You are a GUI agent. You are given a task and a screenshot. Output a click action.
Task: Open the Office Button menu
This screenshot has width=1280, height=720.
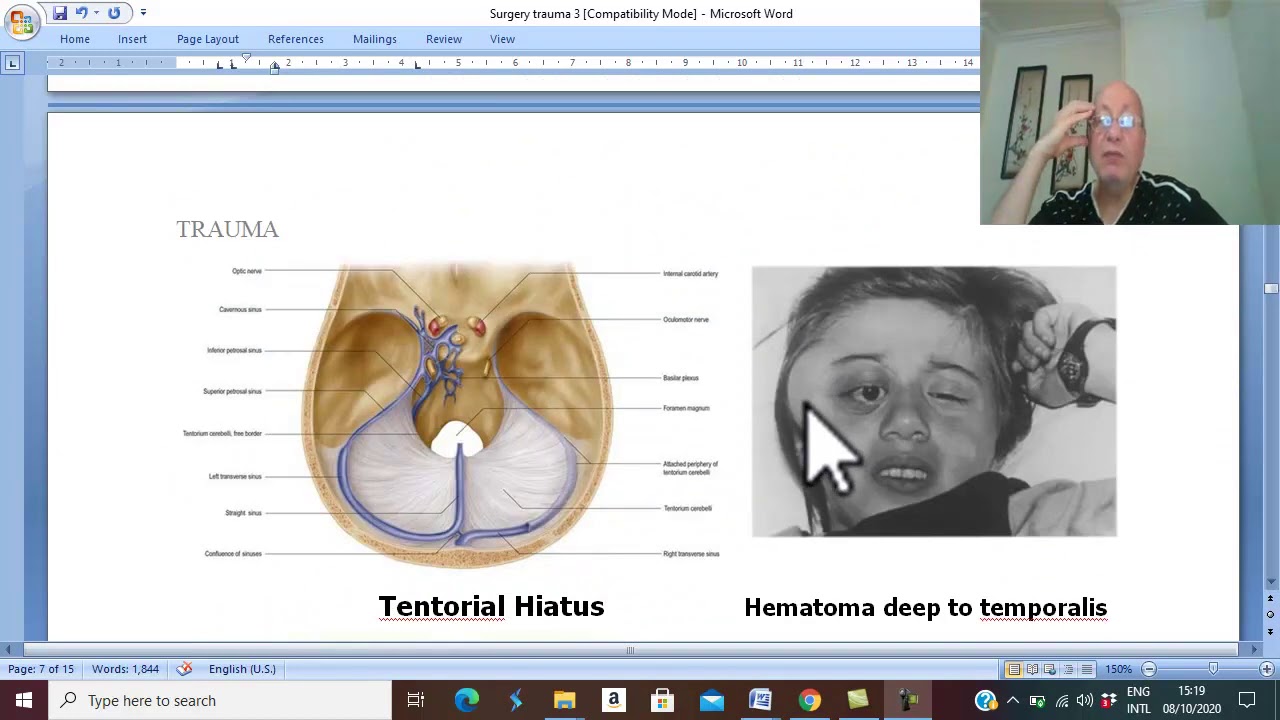(x=21, y=21)
